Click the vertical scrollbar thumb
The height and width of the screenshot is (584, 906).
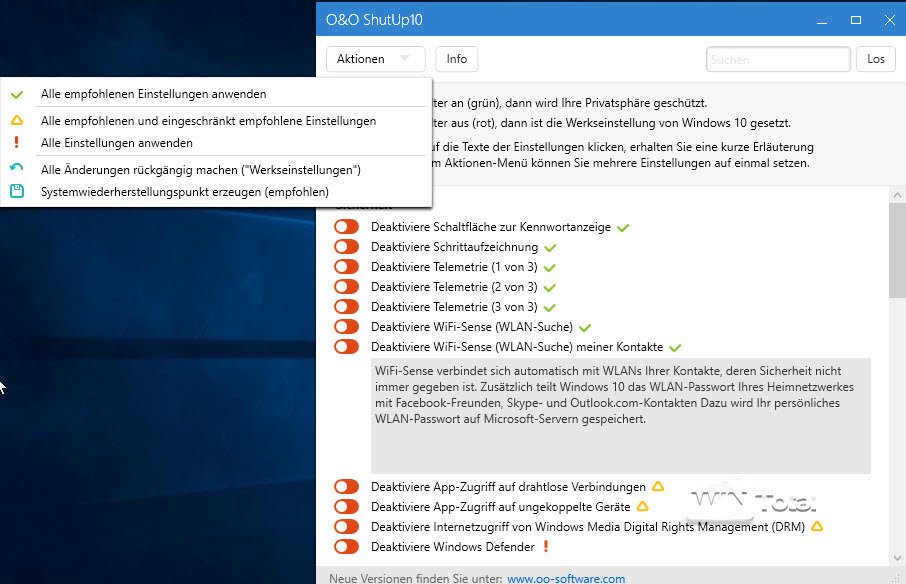point(897,250)
